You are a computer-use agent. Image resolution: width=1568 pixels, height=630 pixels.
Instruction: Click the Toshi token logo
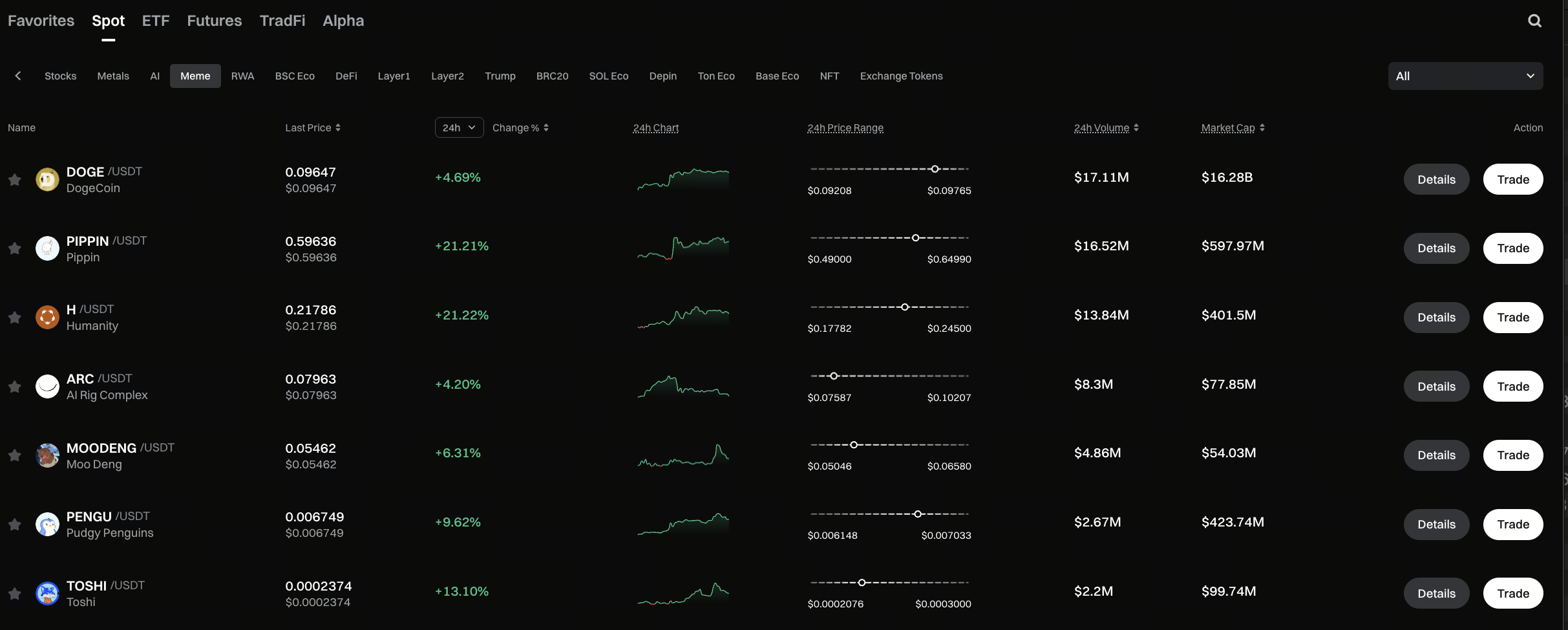pos(47,593)
